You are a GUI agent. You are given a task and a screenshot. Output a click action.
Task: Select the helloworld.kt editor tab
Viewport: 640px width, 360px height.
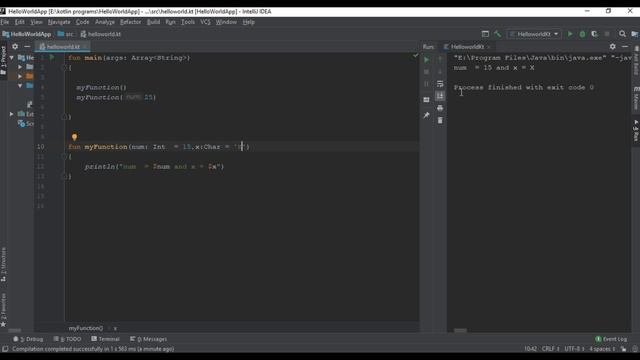tap(62, 47)
